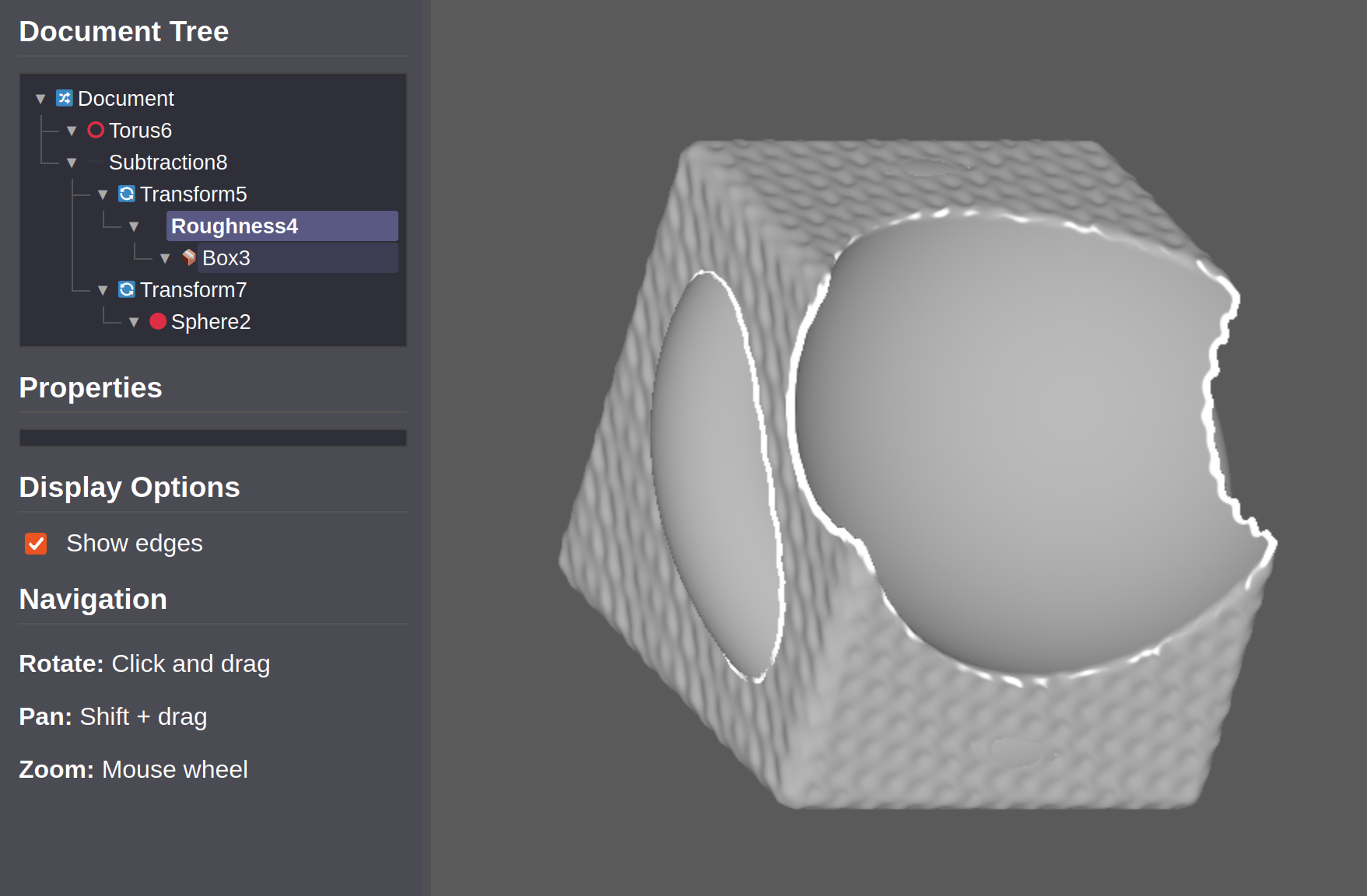Image resolution: width=1367 pixels, height=896 pixels.
Task: Click the Box3 cube icon
Action: [189, 257]
